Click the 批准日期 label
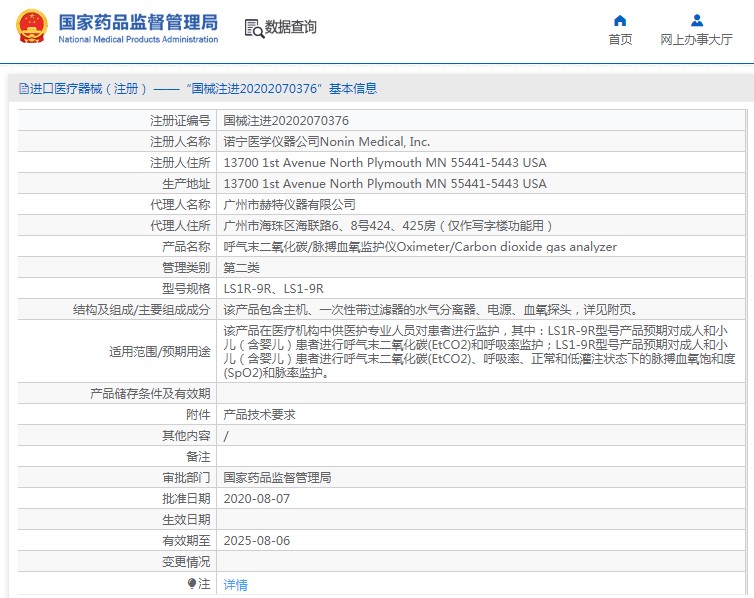754x598 pixels. (186, 498)
